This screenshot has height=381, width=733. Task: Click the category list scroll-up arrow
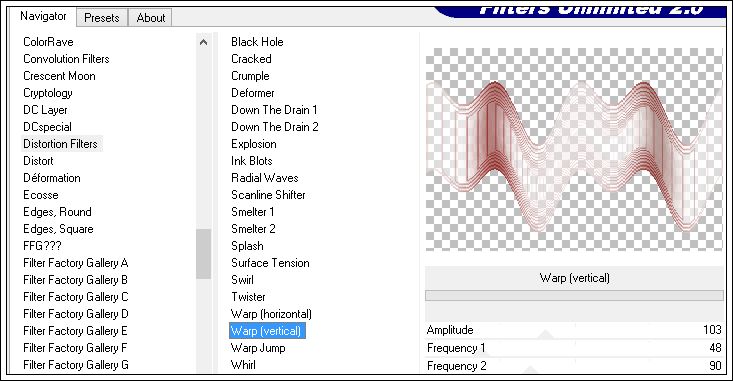click(203, 42)
